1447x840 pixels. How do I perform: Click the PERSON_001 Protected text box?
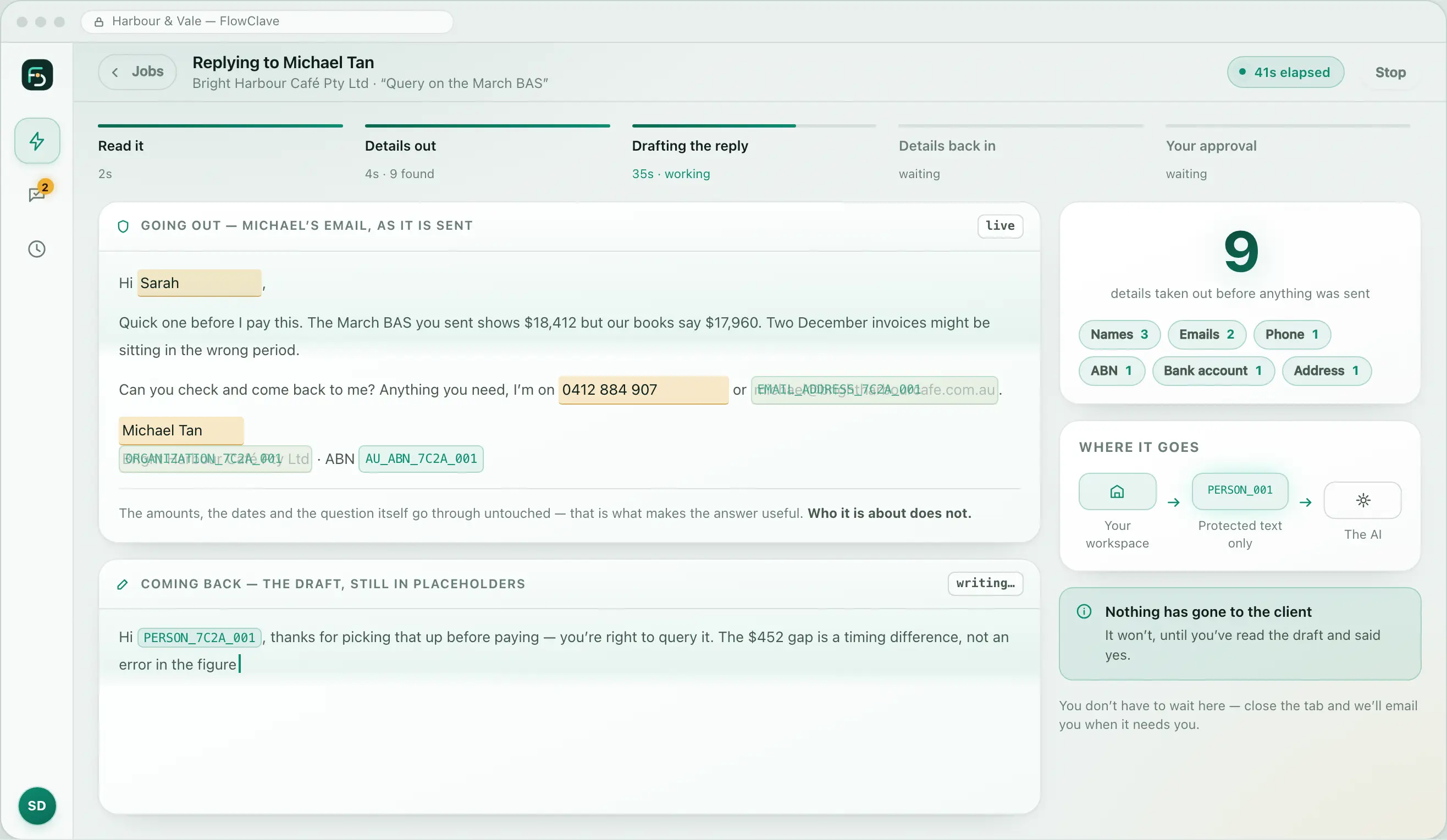coord(1240,491)
